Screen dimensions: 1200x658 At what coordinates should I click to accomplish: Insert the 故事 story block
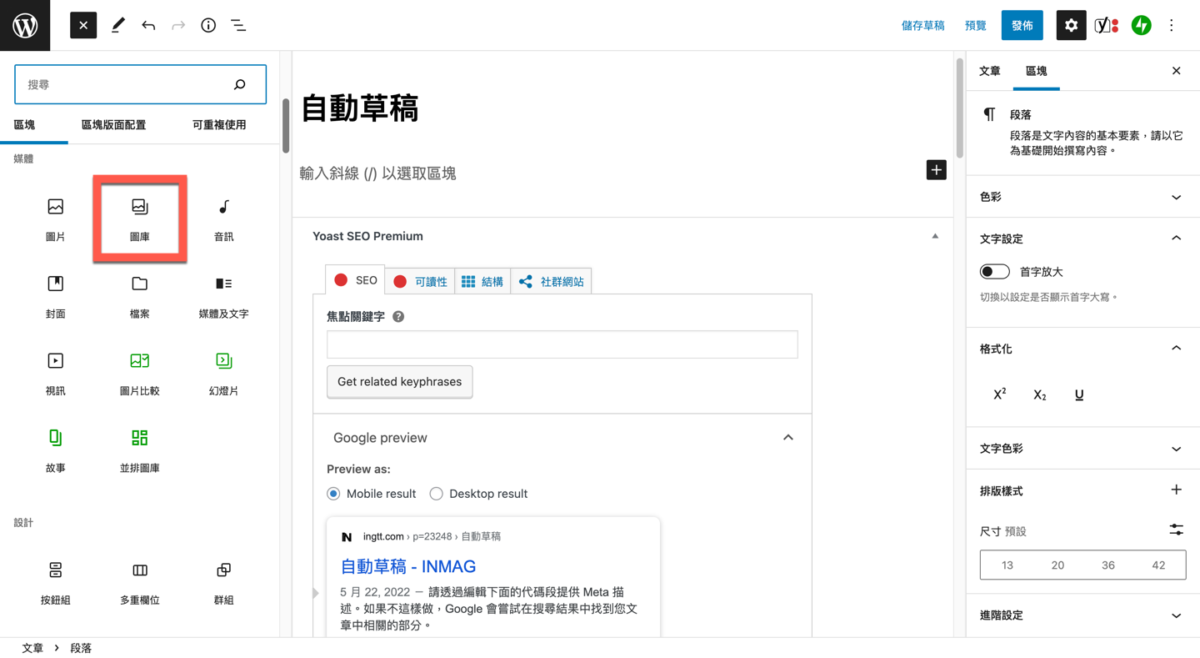(x=56, y=450)
